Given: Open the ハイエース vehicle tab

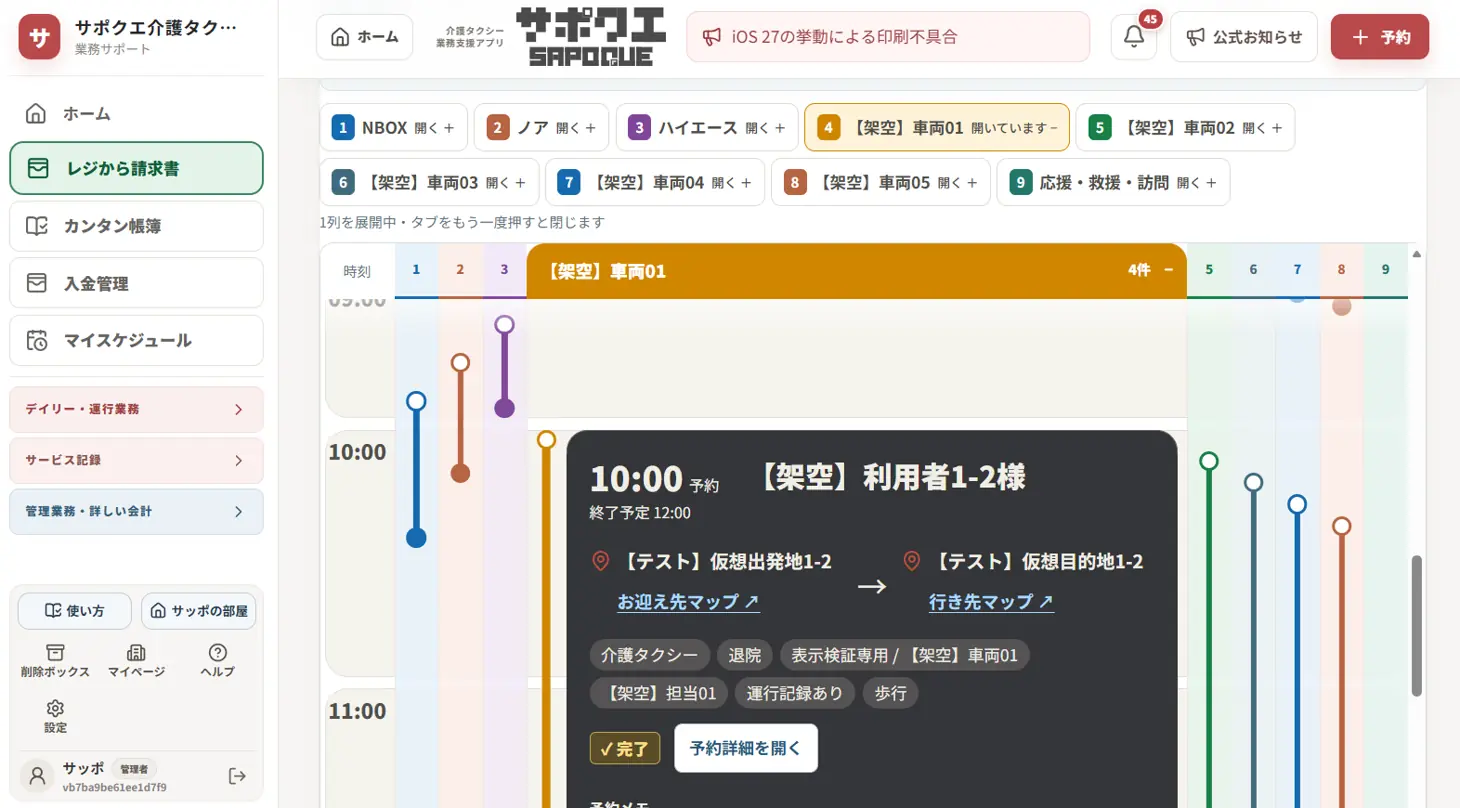Looking at the screenshot, I should (707, 127).
